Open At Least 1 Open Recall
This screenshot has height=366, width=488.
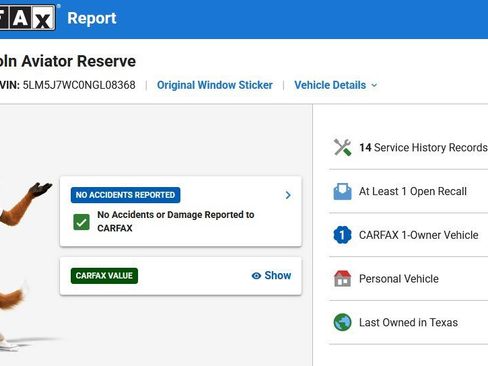pos(413,191)
